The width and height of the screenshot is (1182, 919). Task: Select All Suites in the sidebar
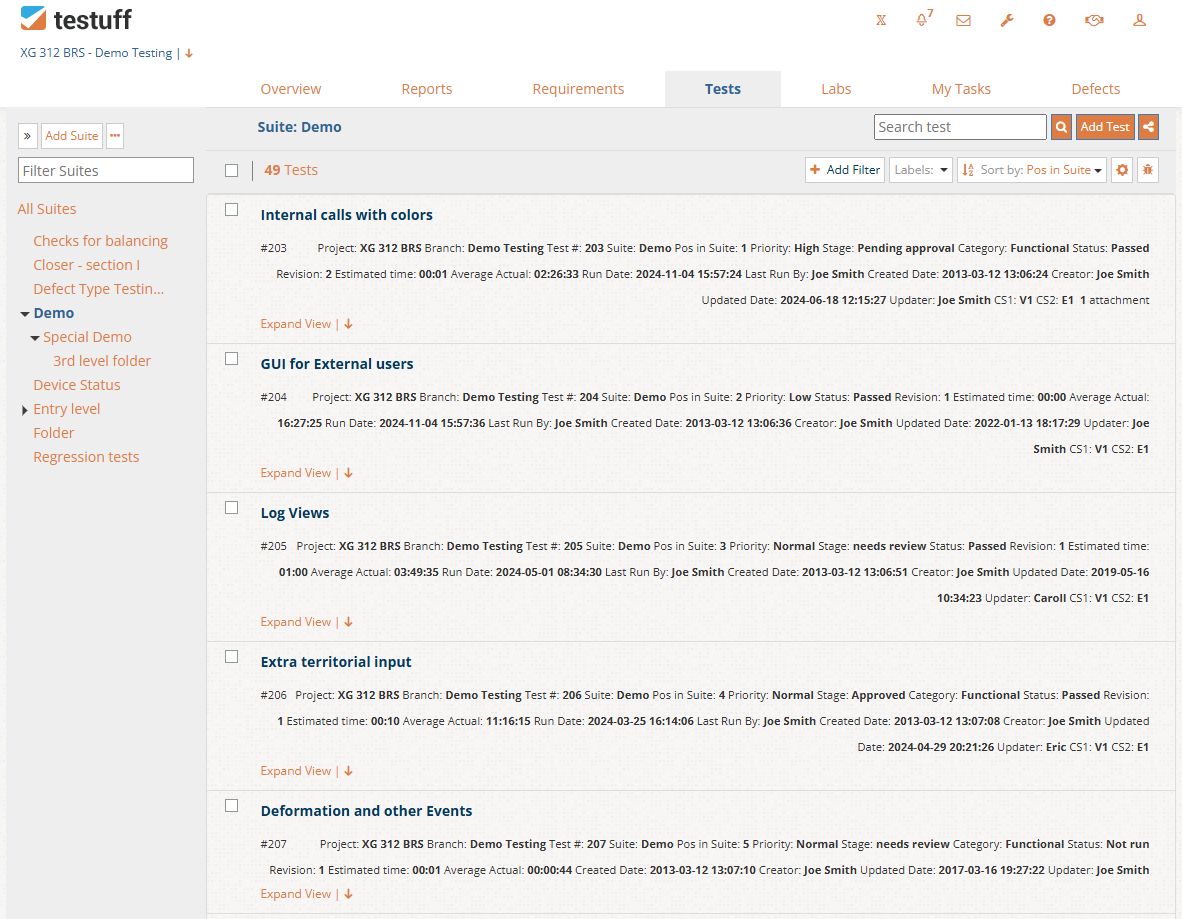[x=47, y=209]
